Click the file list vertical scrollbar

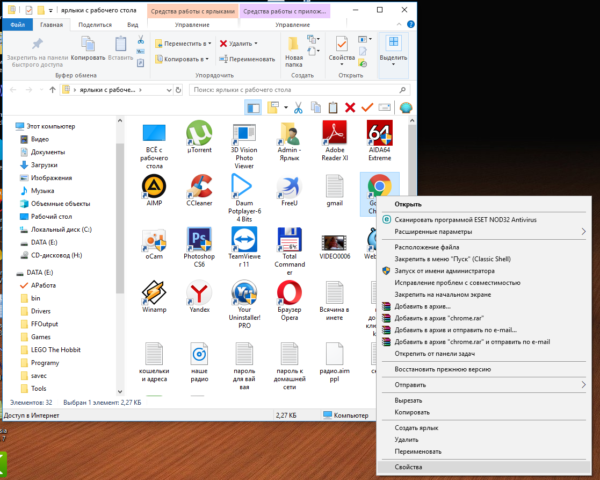pos(412,161)
